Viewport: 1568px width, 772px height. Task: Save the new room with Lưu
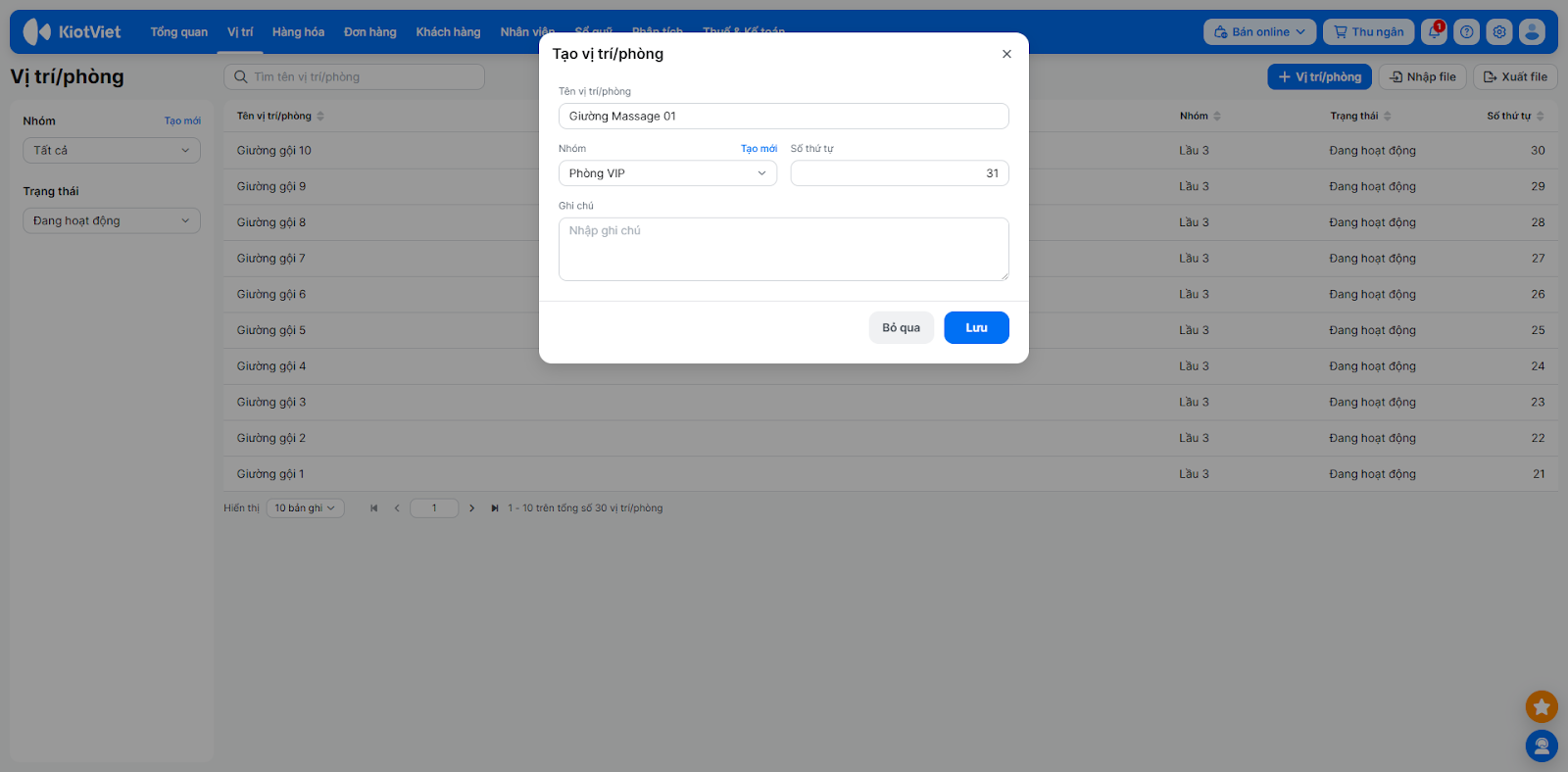(x=976, y=327)
